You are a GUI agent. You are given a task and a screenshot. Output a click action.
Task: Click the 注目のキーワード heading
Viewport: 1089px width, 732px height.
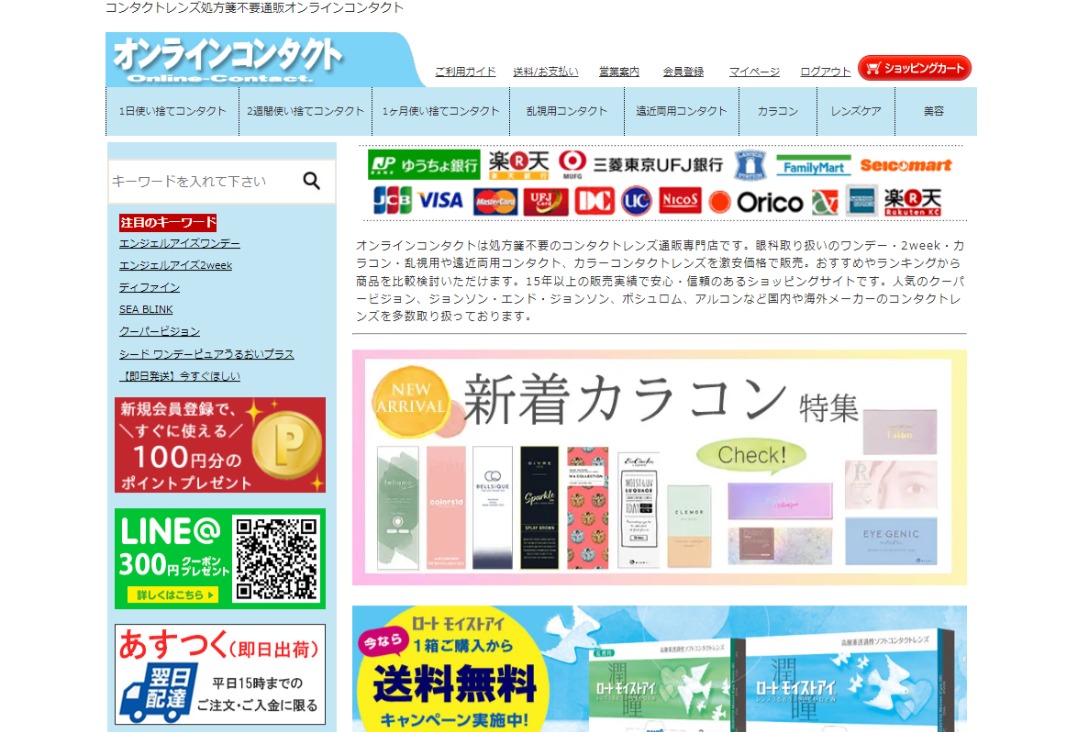click(167, 222)
